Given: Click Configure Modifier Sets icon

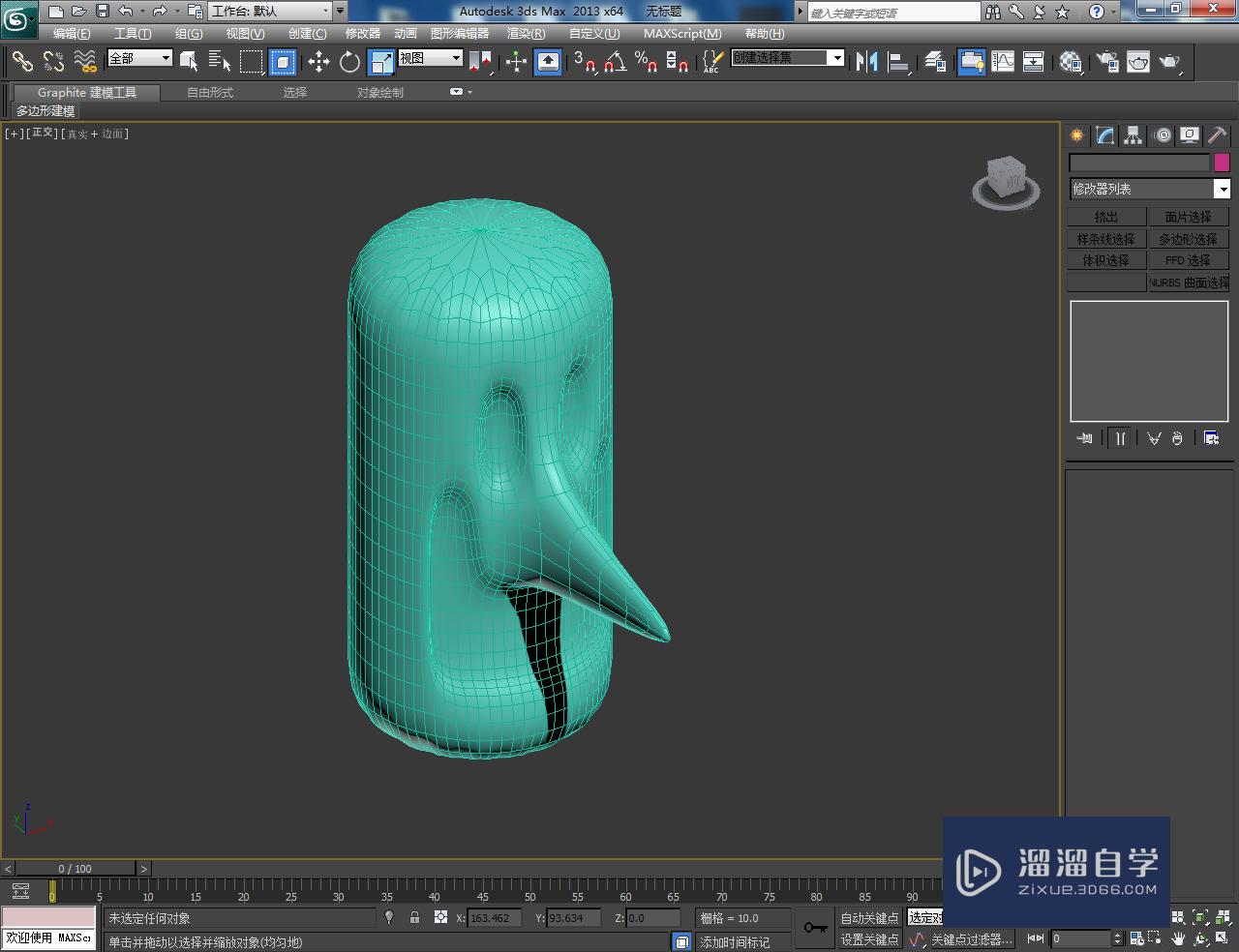Looking at the screenshot, I should [1211, 438].
